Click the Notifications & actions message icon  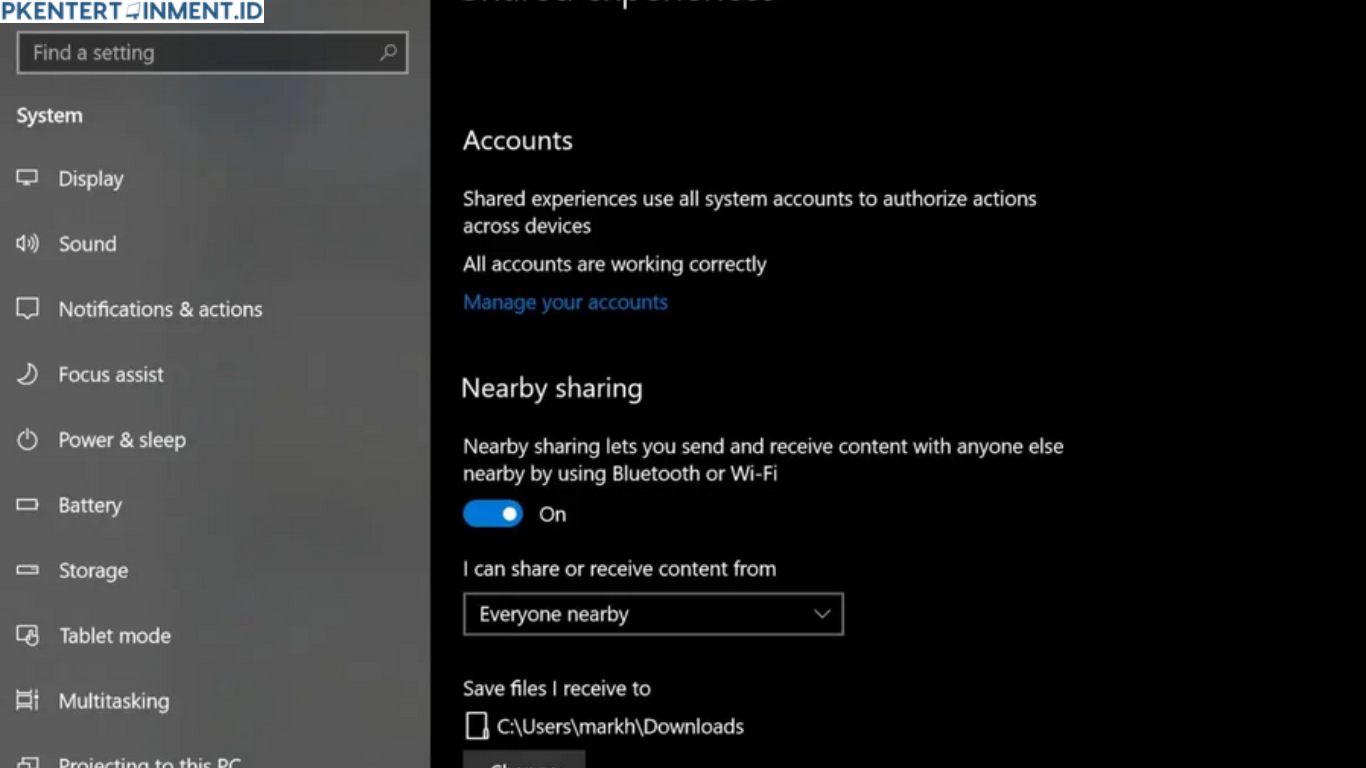[27, 308]
